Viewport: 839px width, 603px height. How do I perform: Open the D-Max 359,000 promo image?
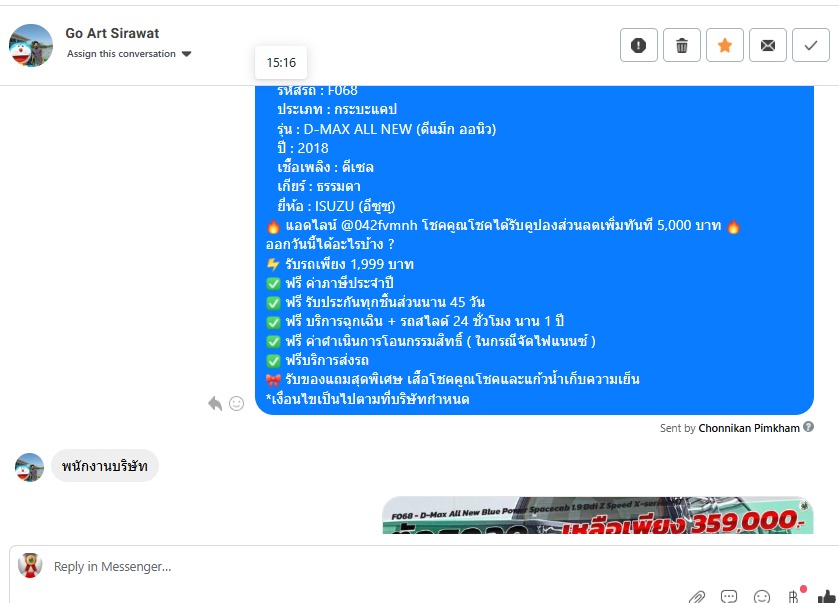click(x=598, y=515)
